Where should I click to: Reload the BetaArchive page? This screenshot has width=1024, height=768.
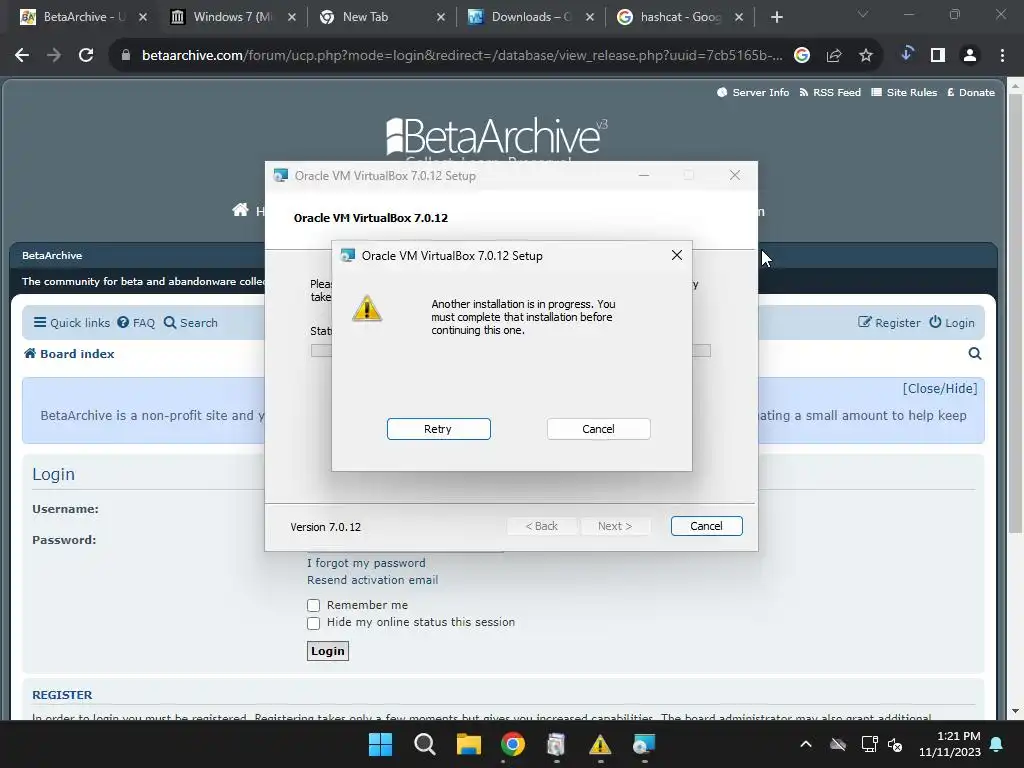point(86,56)
